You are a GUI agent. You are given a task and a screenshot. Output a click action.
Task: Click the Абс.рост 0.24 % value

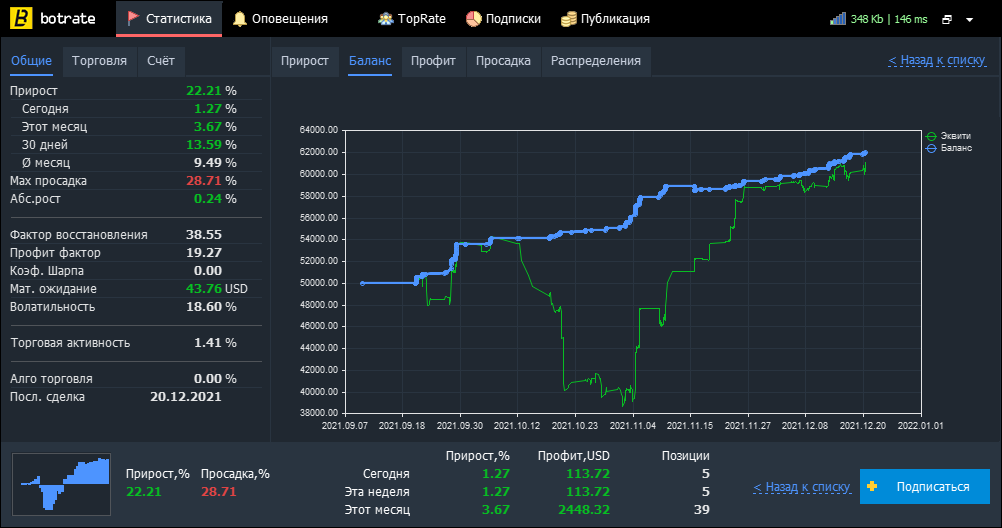click(215, 199)
